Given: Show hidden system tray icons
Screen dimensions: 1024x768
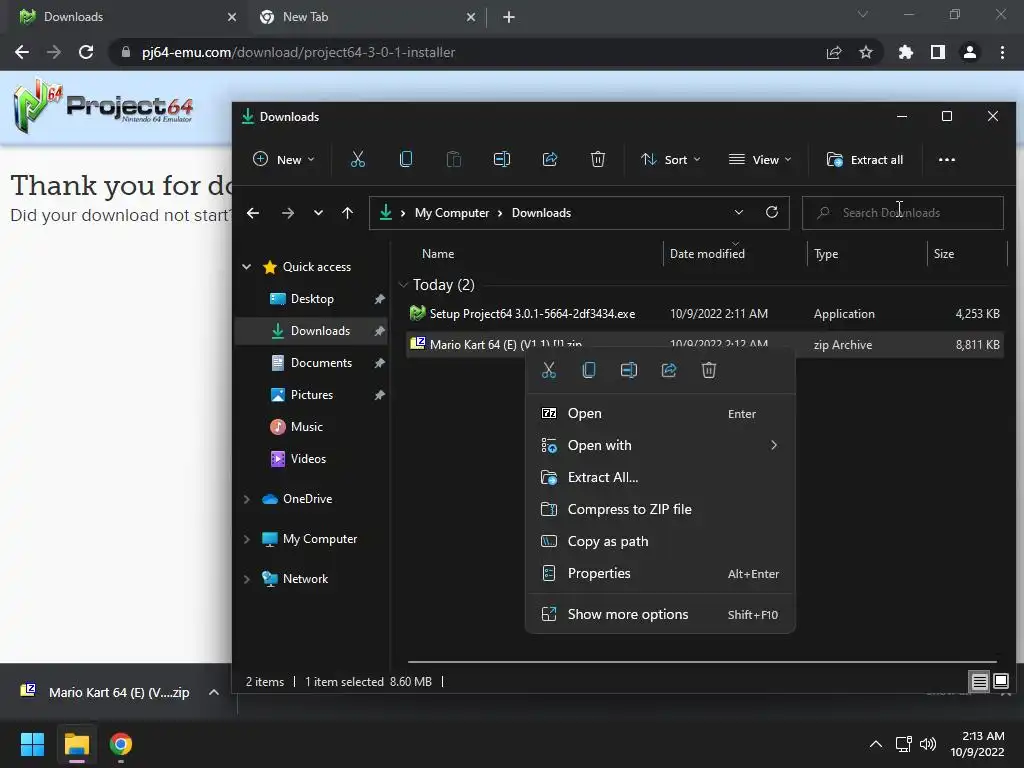Looking at the screenshot, I should point(876,744).
